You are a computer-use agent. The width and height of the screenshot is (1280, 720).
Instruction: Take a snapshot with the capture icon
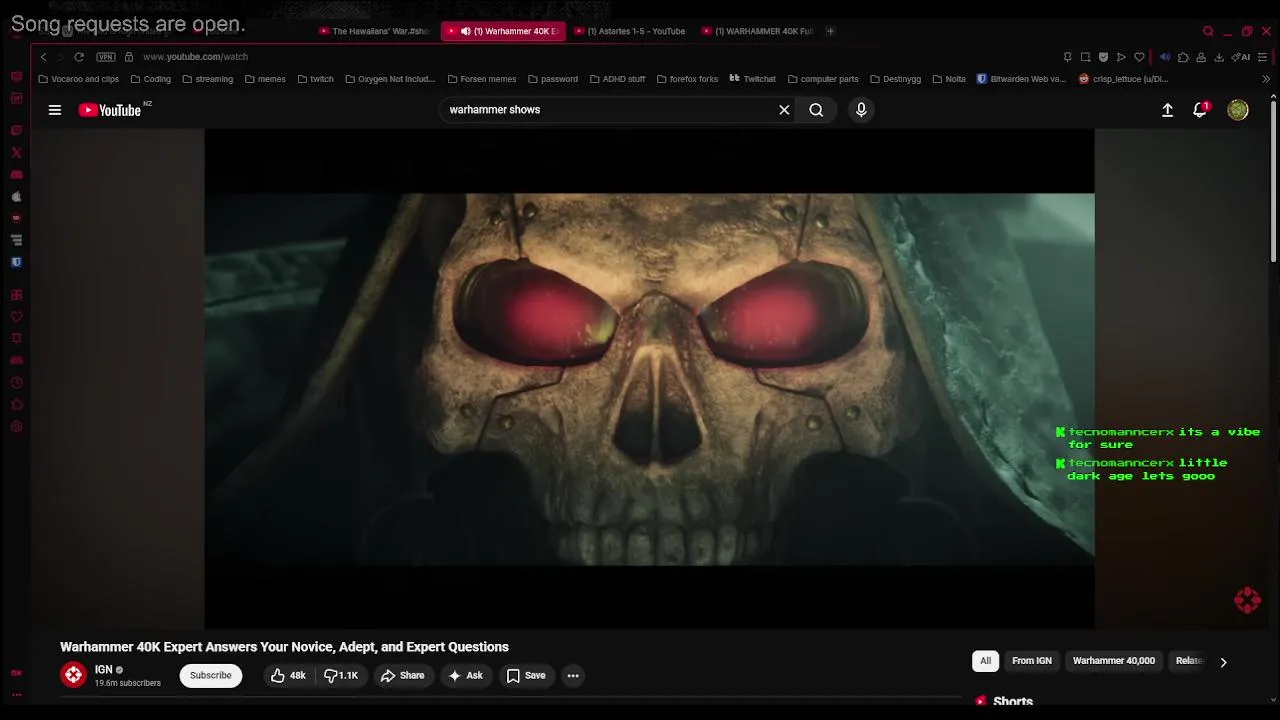point(1085,57)
